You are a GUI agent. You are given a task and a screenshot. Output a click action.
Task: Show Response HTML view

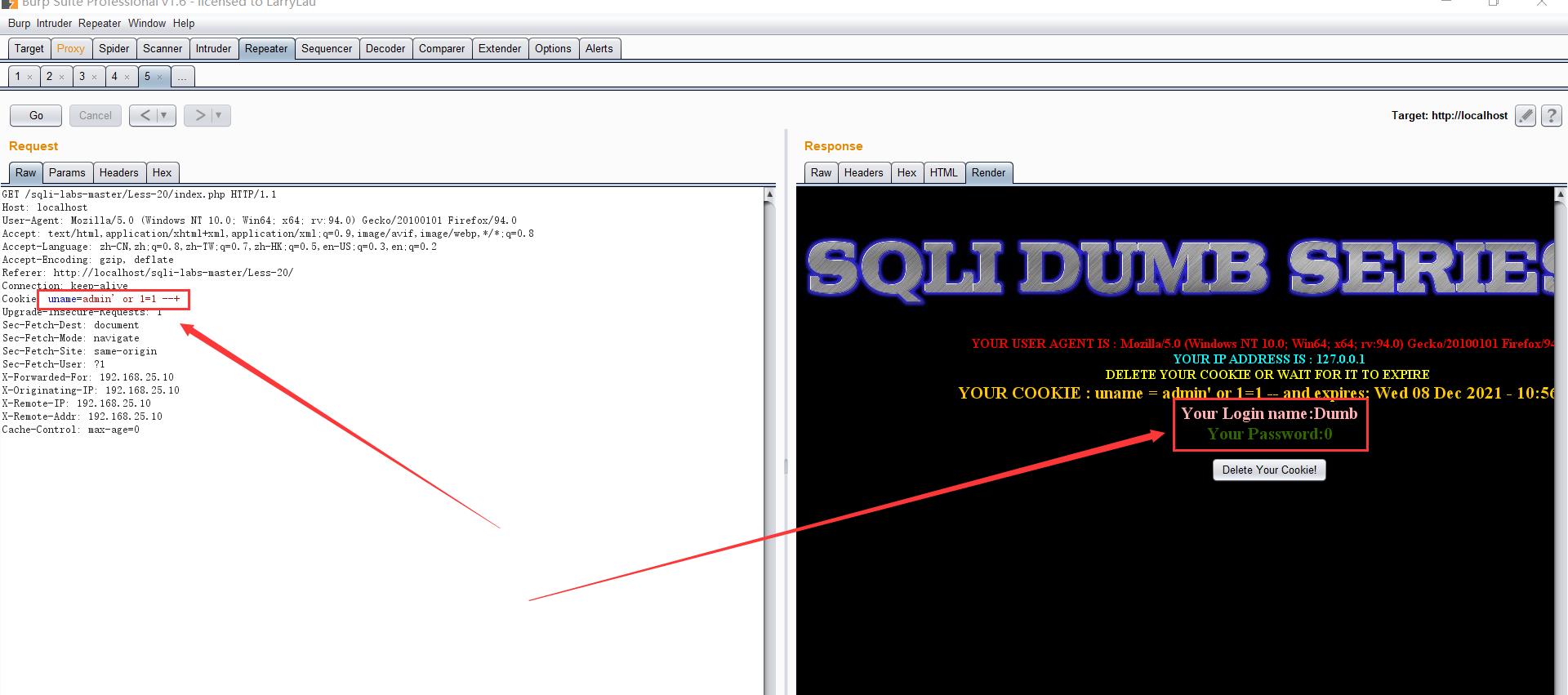click(x=944, y=173)
